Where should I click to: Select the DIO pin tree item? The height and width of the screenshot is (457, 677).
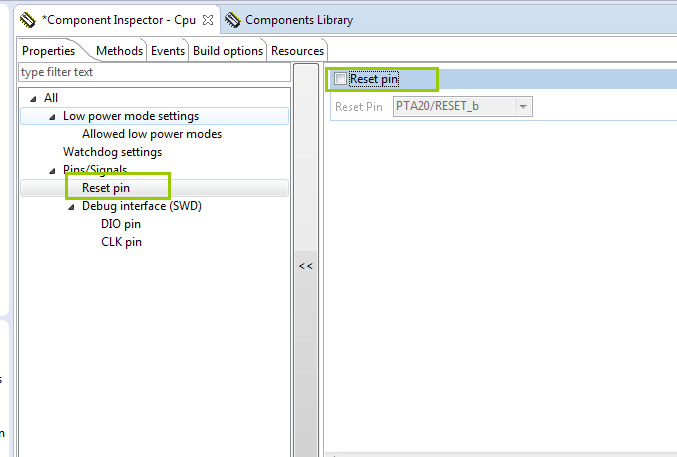[x=121, y=224]
